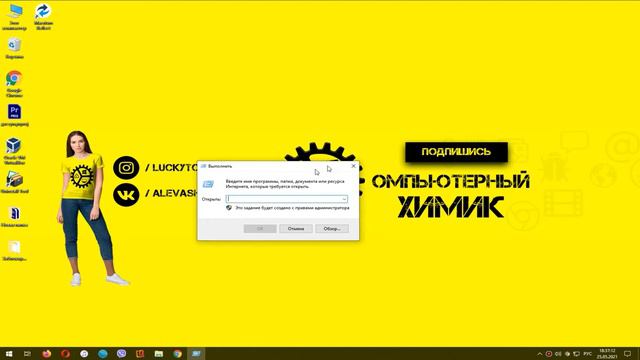Open the notification center icon
The image size is (640, 360).
[628, 354]
